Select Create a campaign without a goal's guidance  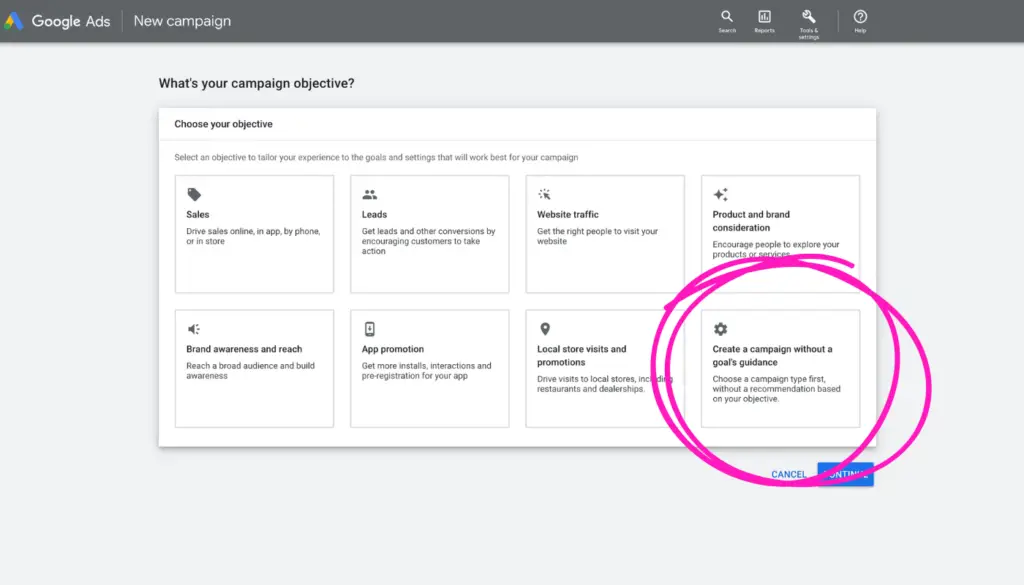click(780, 369)
